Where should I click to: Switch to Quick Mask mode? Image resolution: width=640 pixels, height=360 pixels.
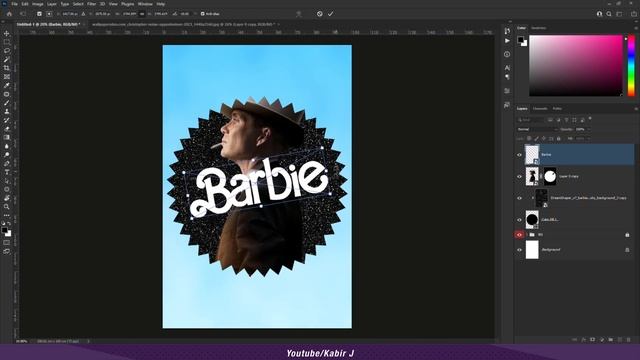pos(7,242)
